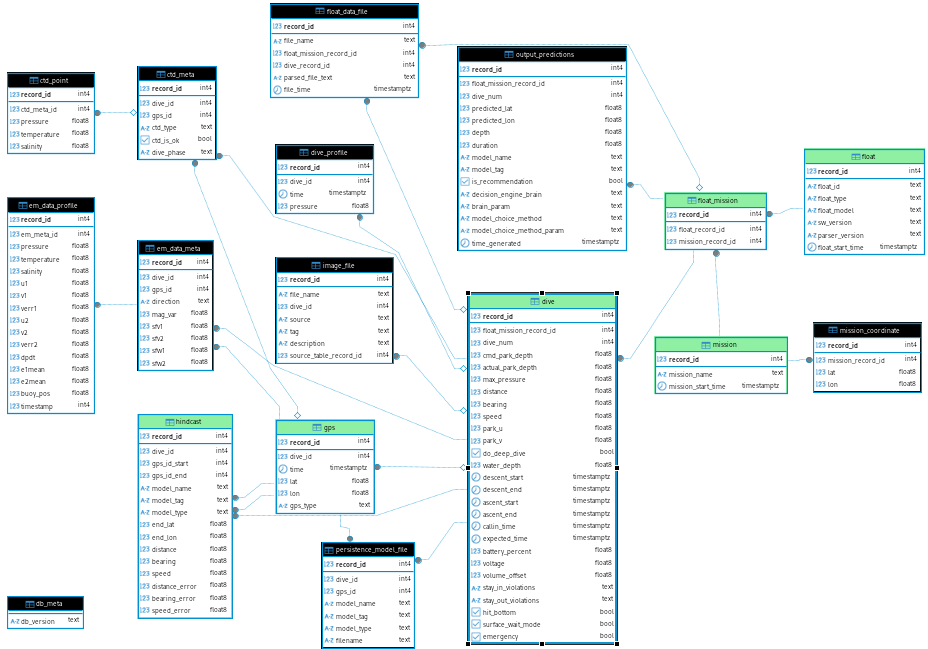Screen dimensions: 928x649
Task: Click the image_file table icon
Action: [316, 266]
